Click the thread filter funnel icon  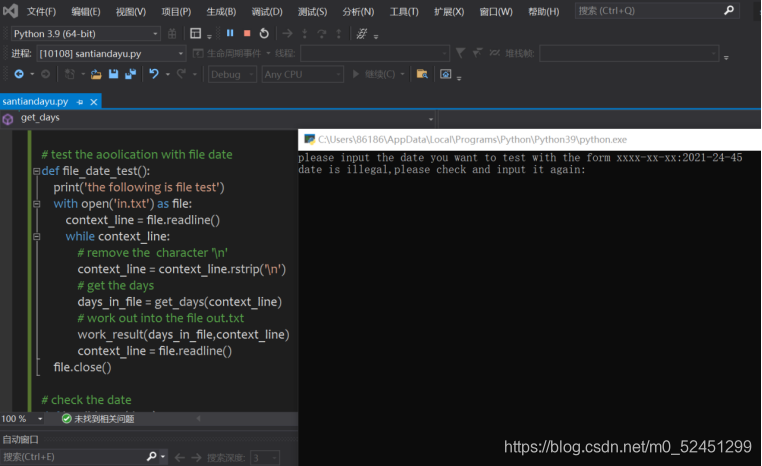pos(461,53)
